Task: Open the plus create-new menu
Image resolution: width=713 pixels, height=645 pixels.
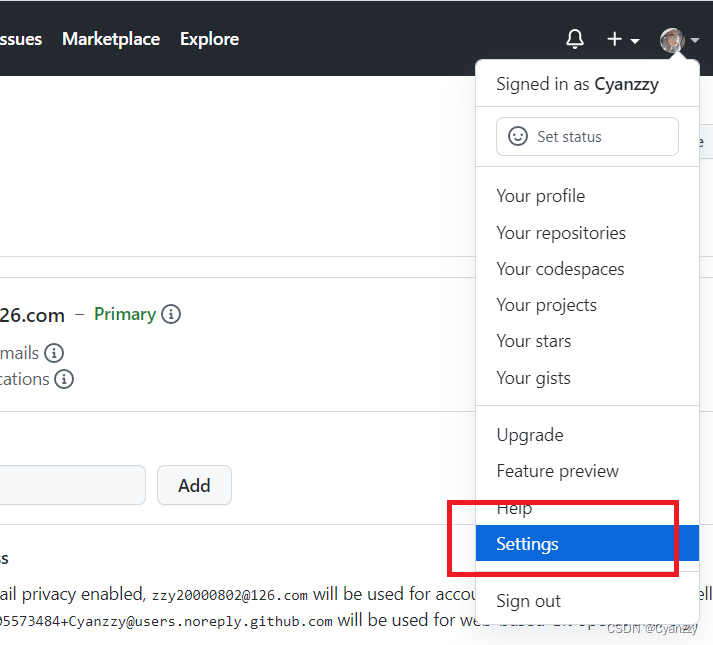Action: [x=623, y=40]
